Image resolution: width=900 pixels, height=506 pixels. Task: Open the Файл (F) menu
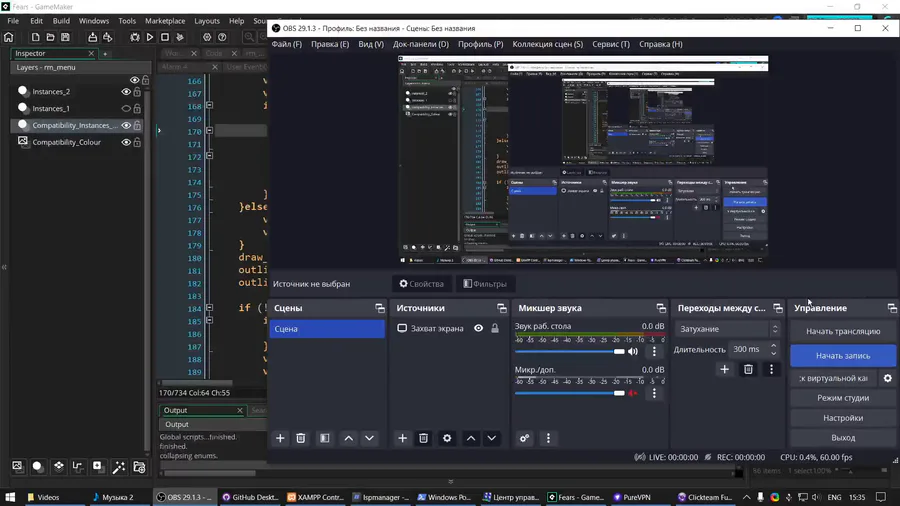point(286,44)
